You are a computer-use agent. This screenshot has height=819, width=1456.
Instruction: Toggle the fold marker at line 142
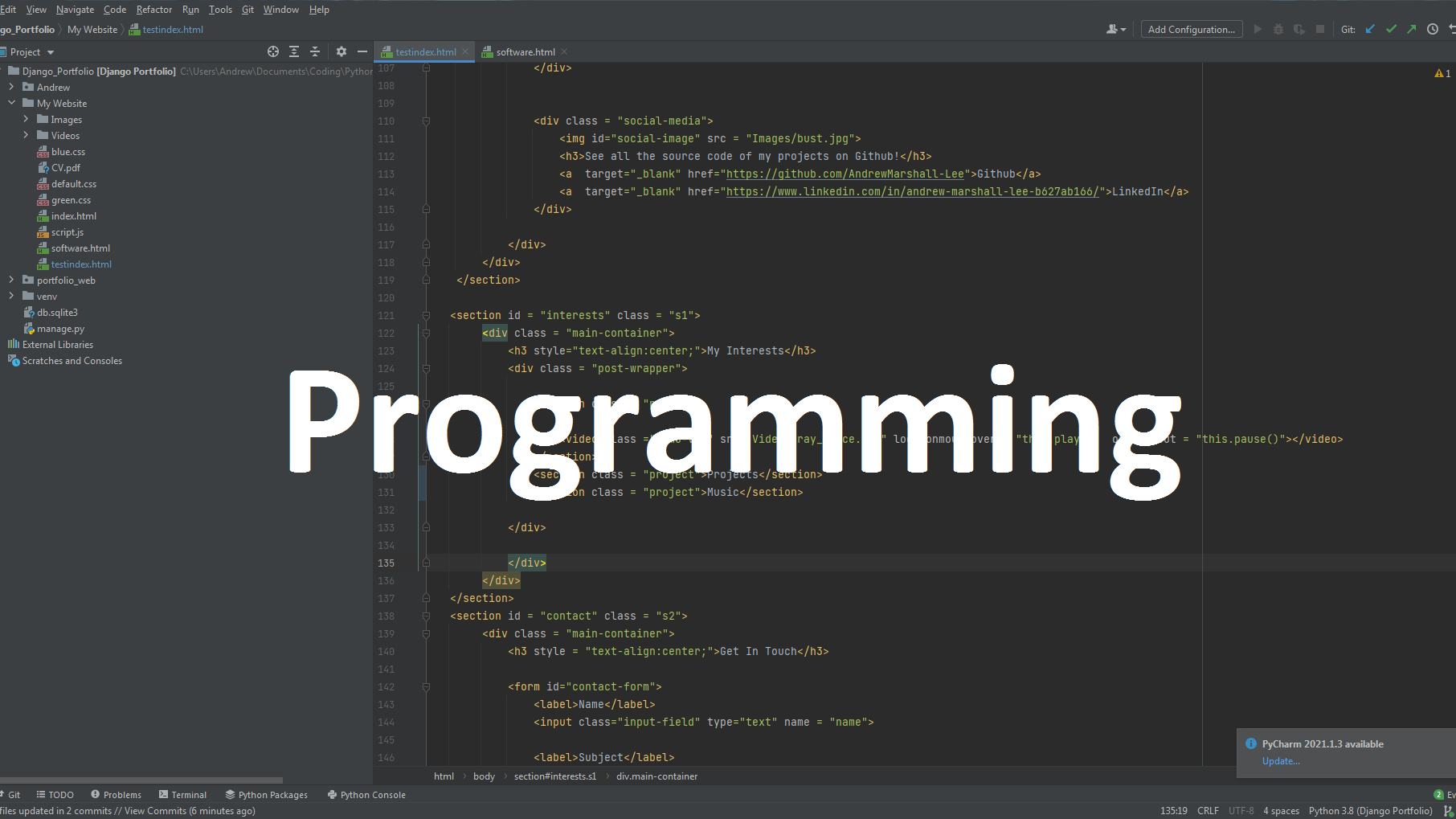[426, 687]
